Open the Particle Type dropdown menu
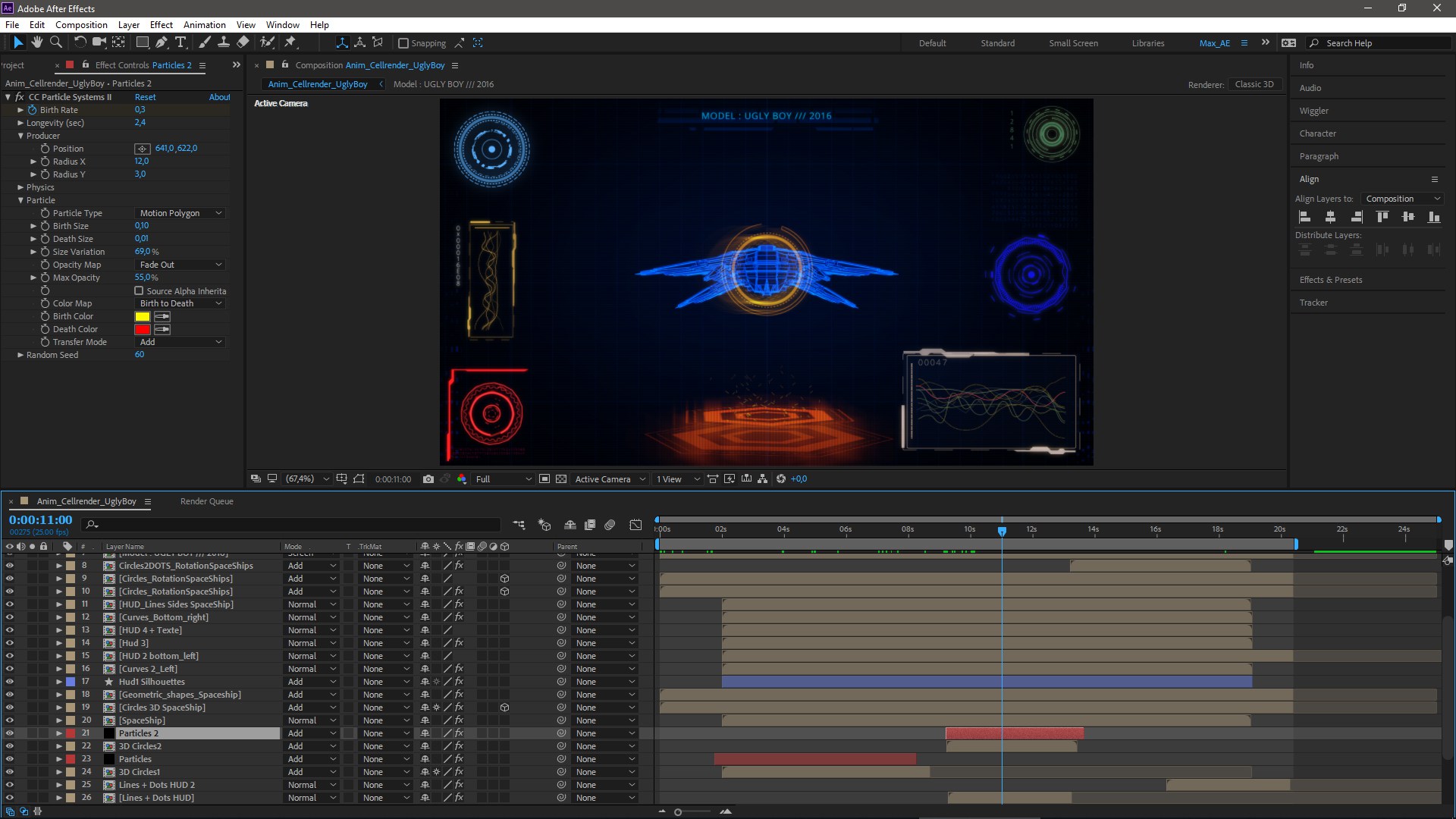The width and height of the screenshot is (1456, 819). [180, 213]
